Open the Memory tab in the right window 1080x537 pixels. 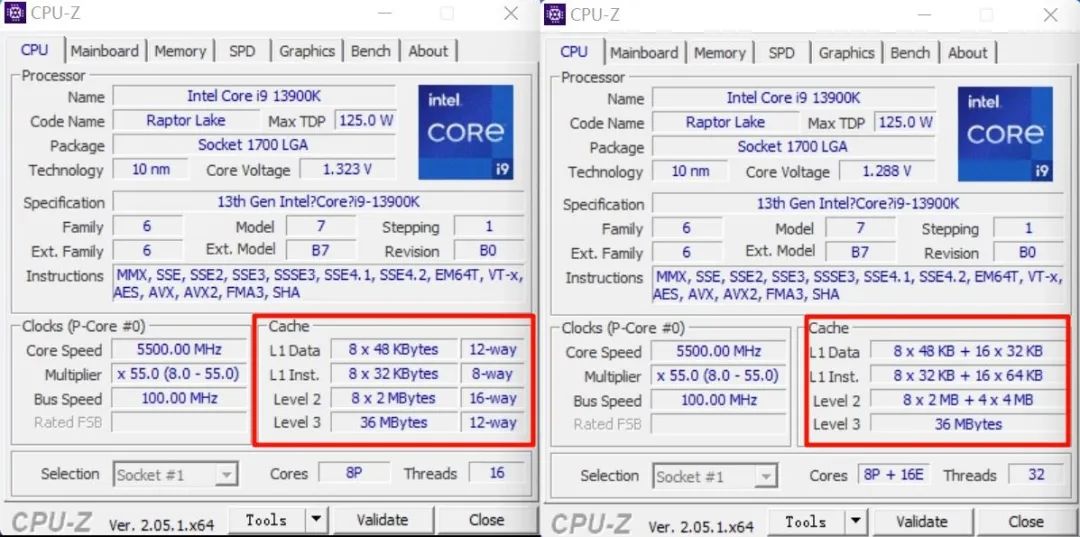(x=719, y=53)
